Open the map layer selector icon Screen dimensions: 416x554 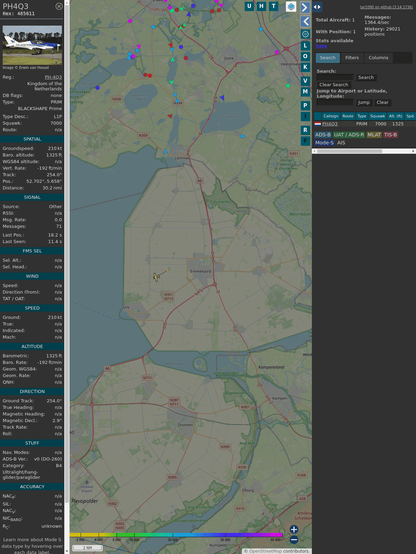click(x=291, y=6)
